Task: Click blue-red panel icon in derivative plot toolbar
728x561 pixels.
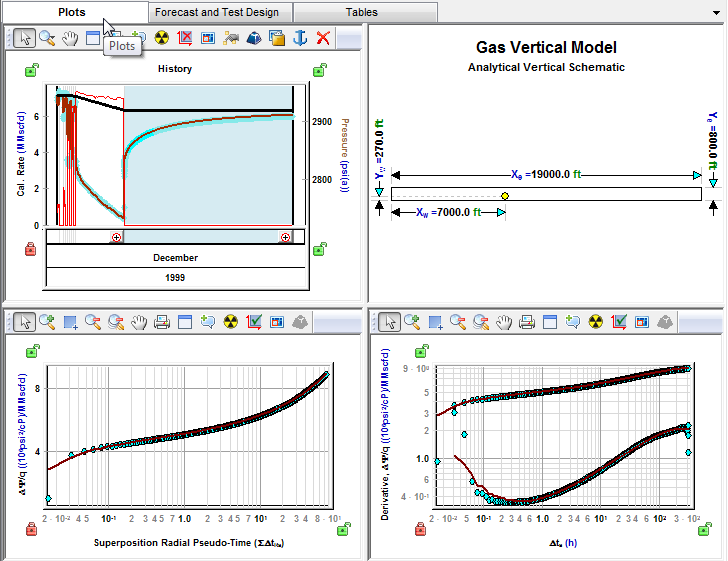Action: tap(642, 321)
